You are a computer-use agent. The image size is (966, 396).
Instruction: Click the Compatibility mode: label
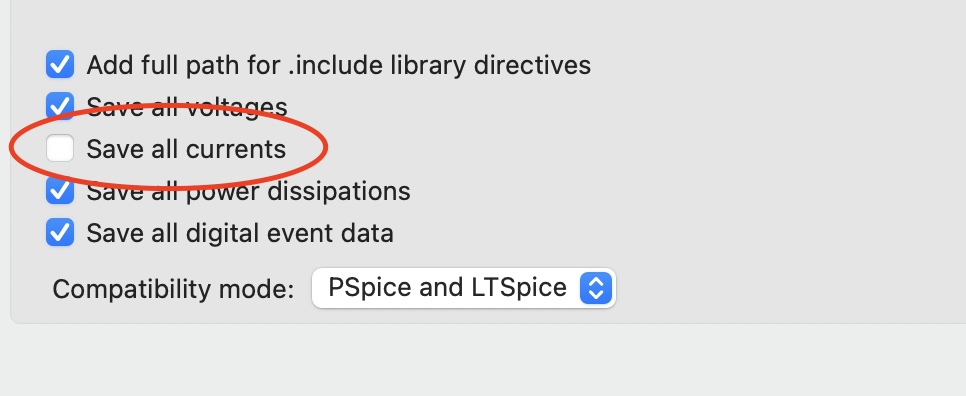coord(173,289)
